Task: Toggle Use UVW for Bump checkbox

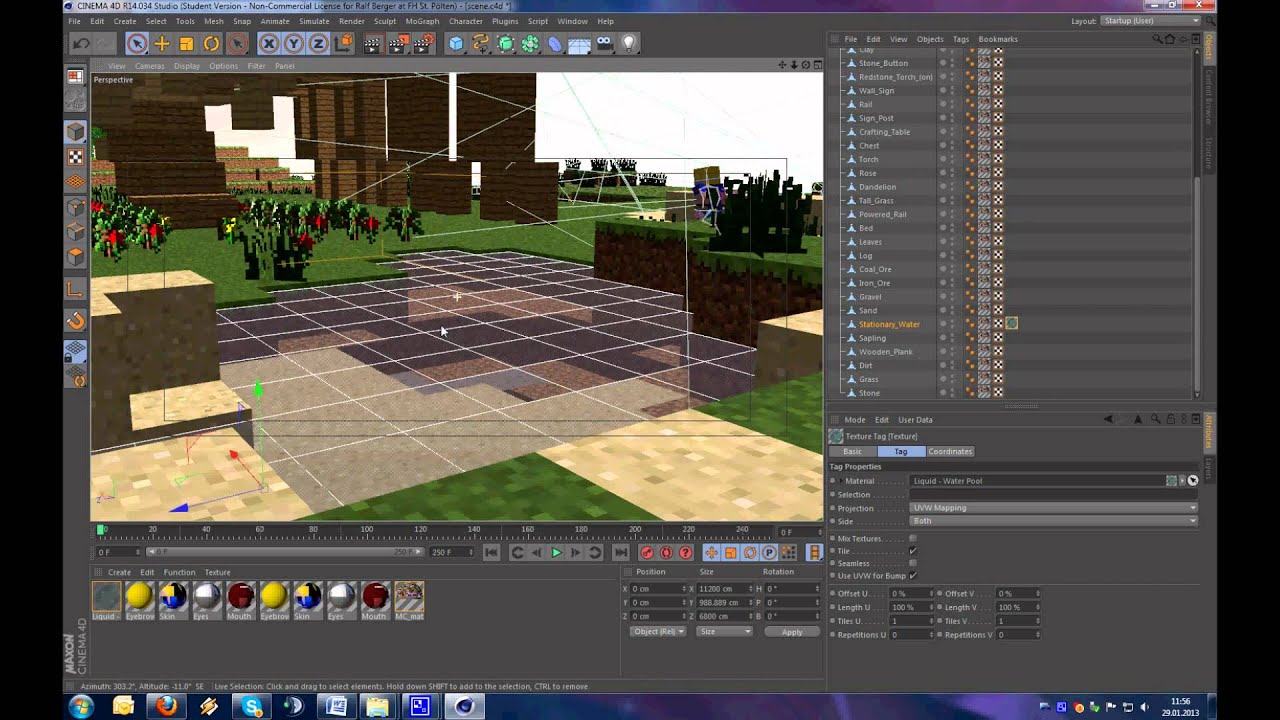Action: (x=913, y=576)
